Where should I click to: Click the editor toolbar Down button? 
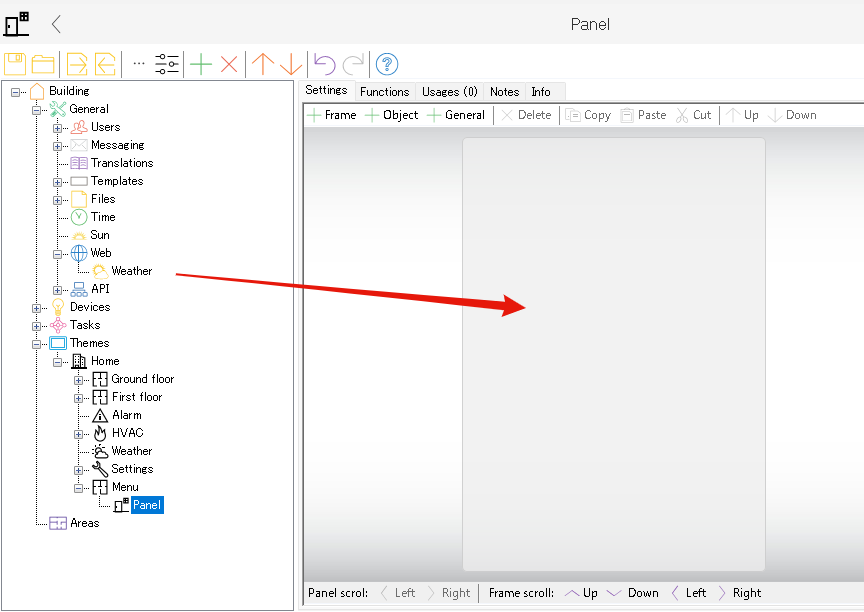(792, 115)
